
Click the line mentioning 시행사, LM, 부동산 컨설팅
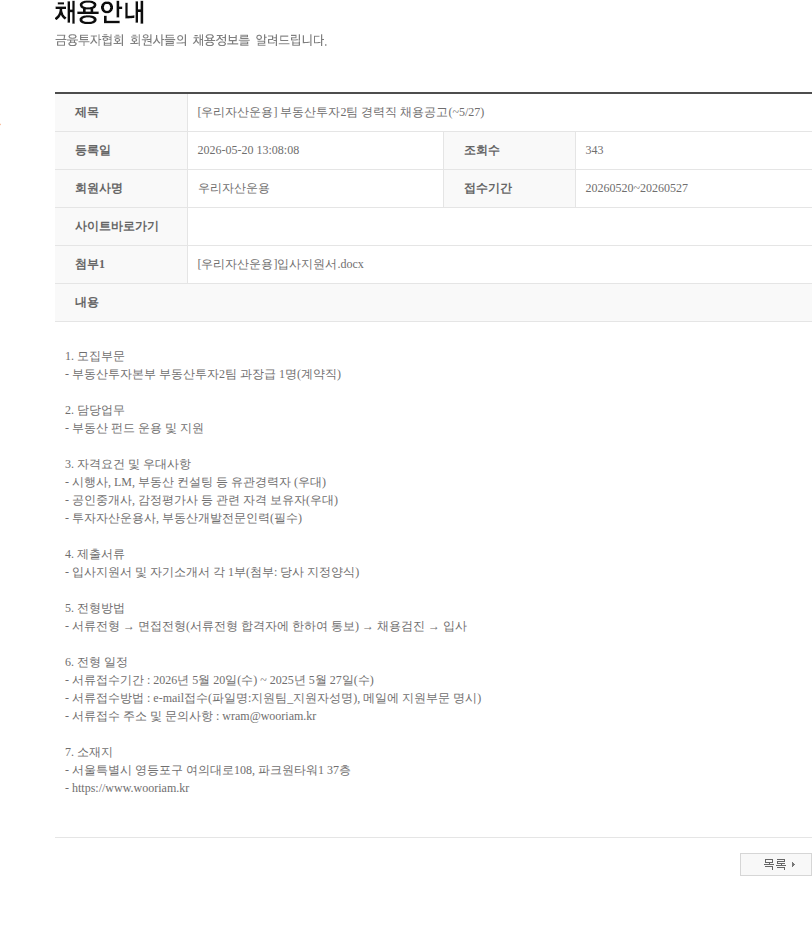pyautogui.click(x=195, y=482)
